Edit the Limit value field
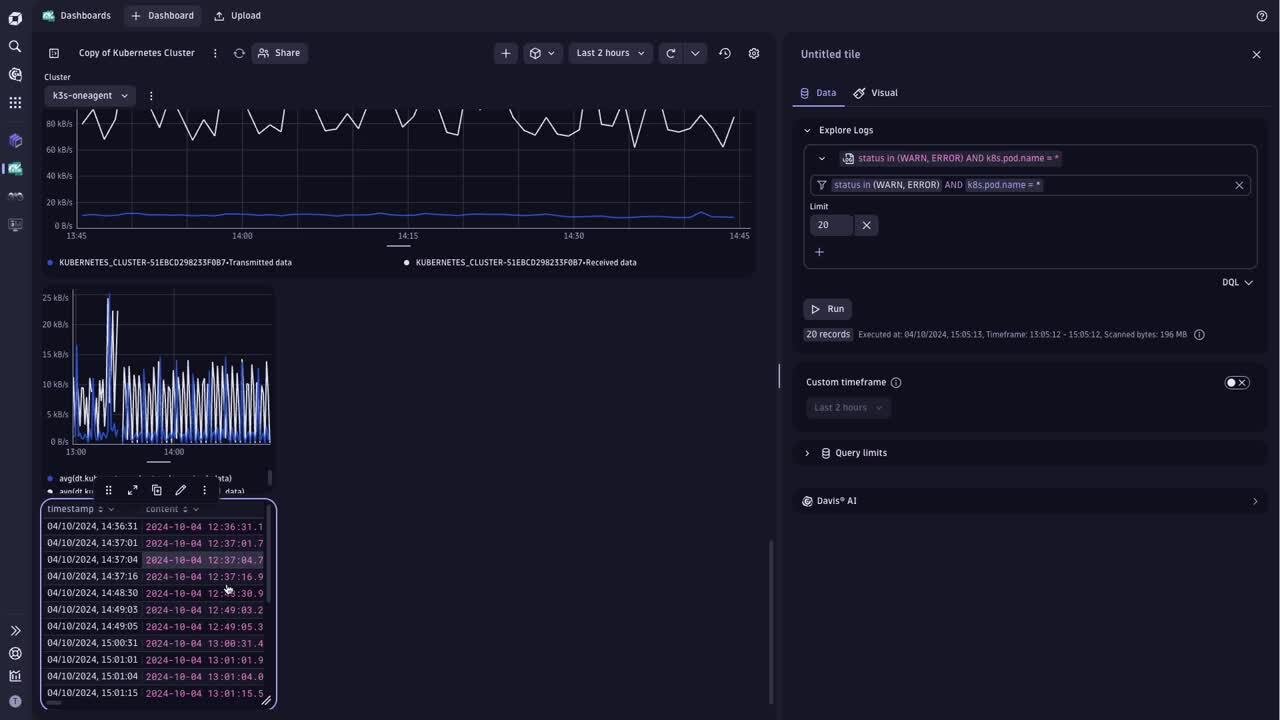 pyautogui.click(x=831, y=225)
